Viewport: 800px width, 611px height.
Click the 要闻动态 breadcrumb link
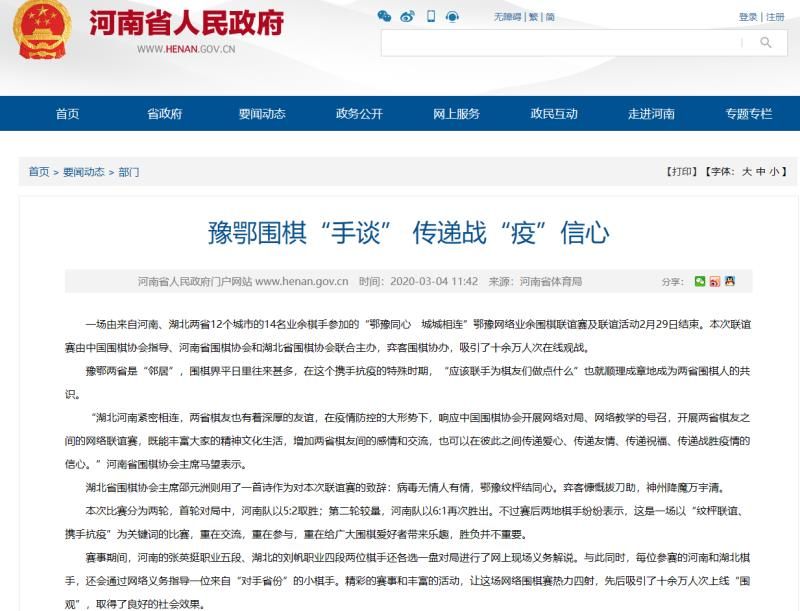pyautogui.click(x=83, y=172)
